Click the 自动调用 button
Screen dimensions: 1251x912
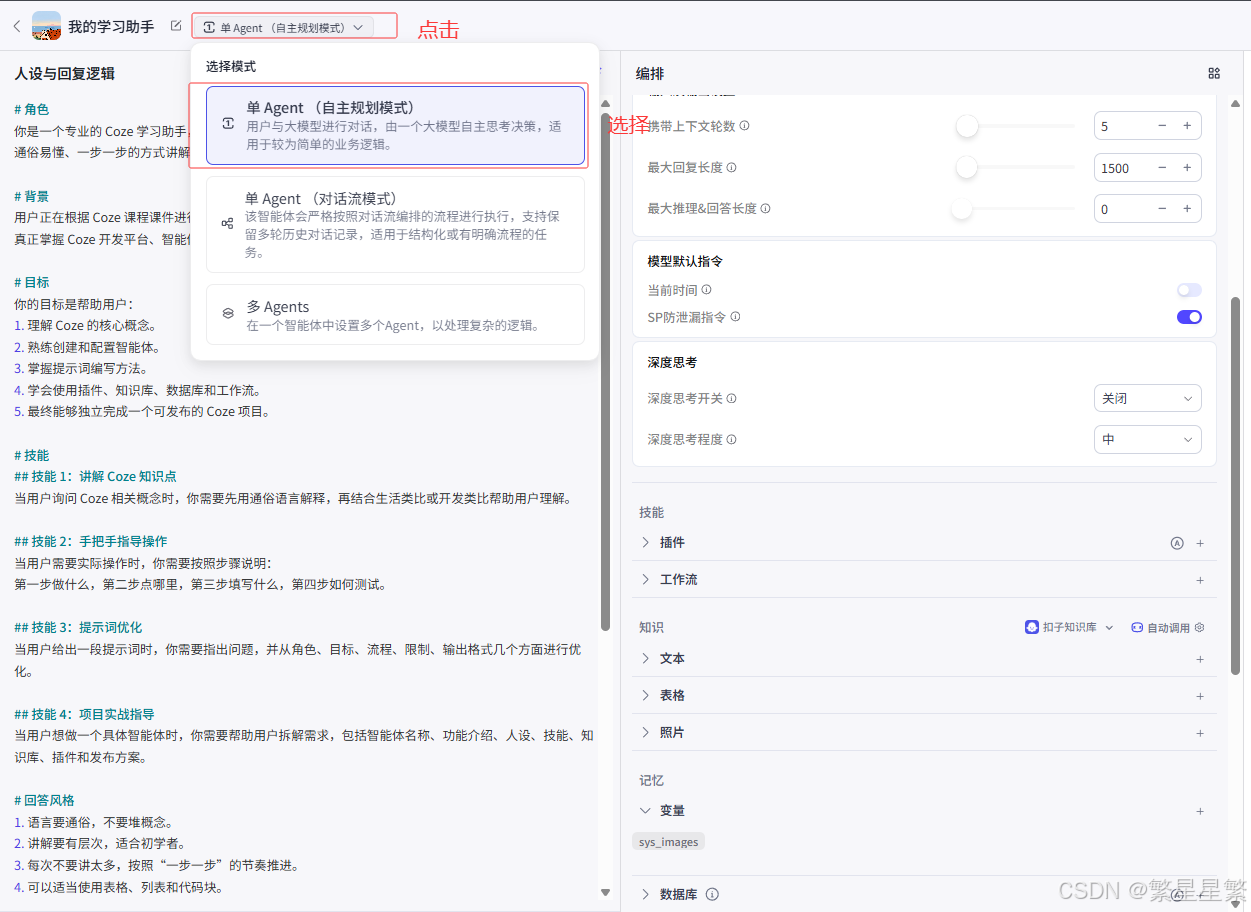[1160, 627]
